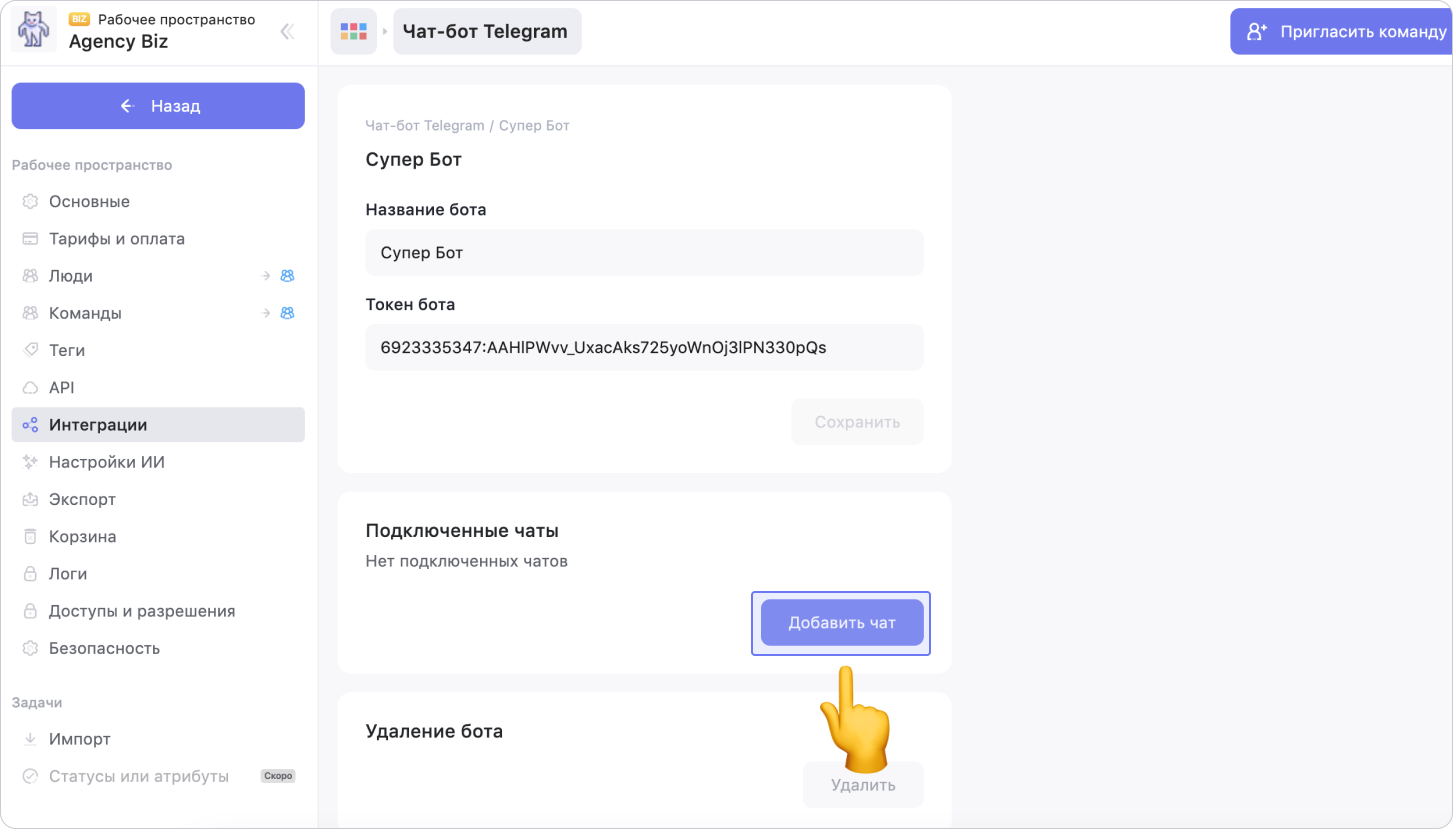This screenshot has width=1453, height=829.
Task: Open the Основные settings section
Action: 89,201
